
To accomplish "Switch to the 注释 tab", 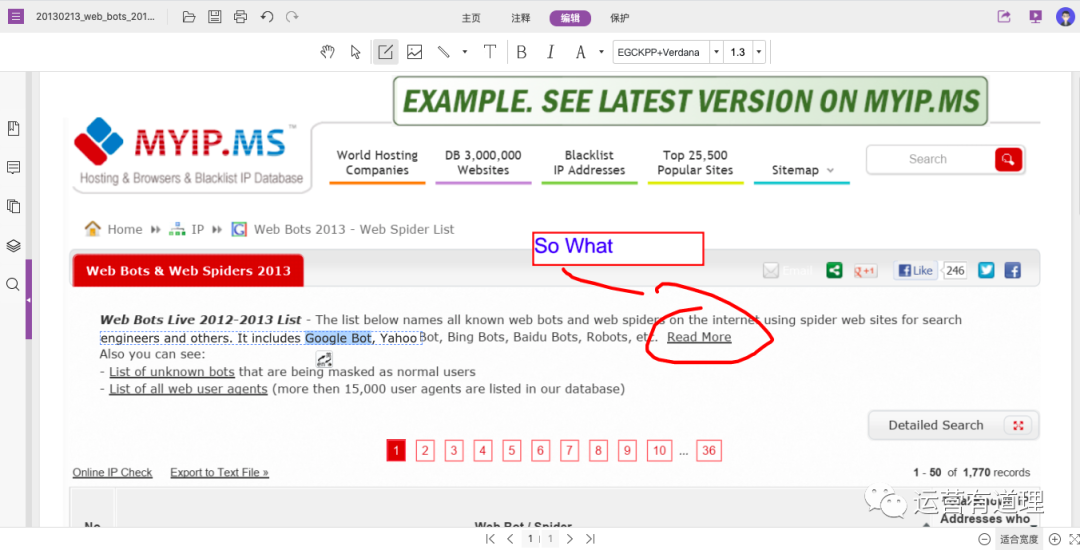I will click(521, 18).
